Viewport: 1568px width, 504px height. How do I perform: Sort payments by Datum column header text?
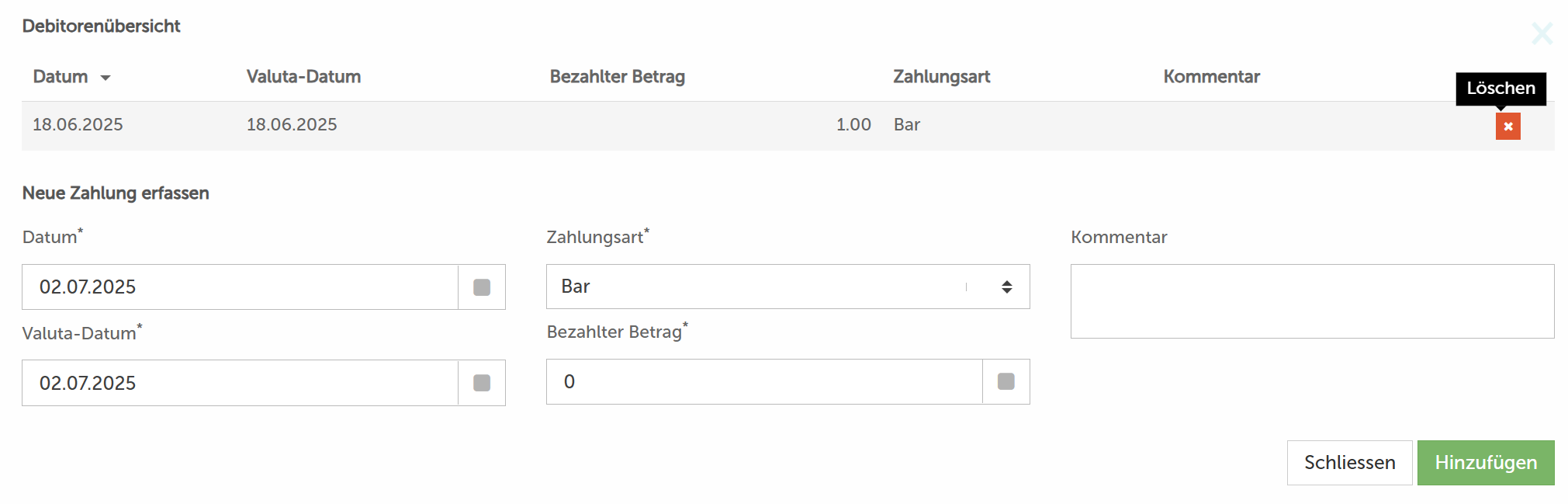pyautogui.click(x=61, y=77)
